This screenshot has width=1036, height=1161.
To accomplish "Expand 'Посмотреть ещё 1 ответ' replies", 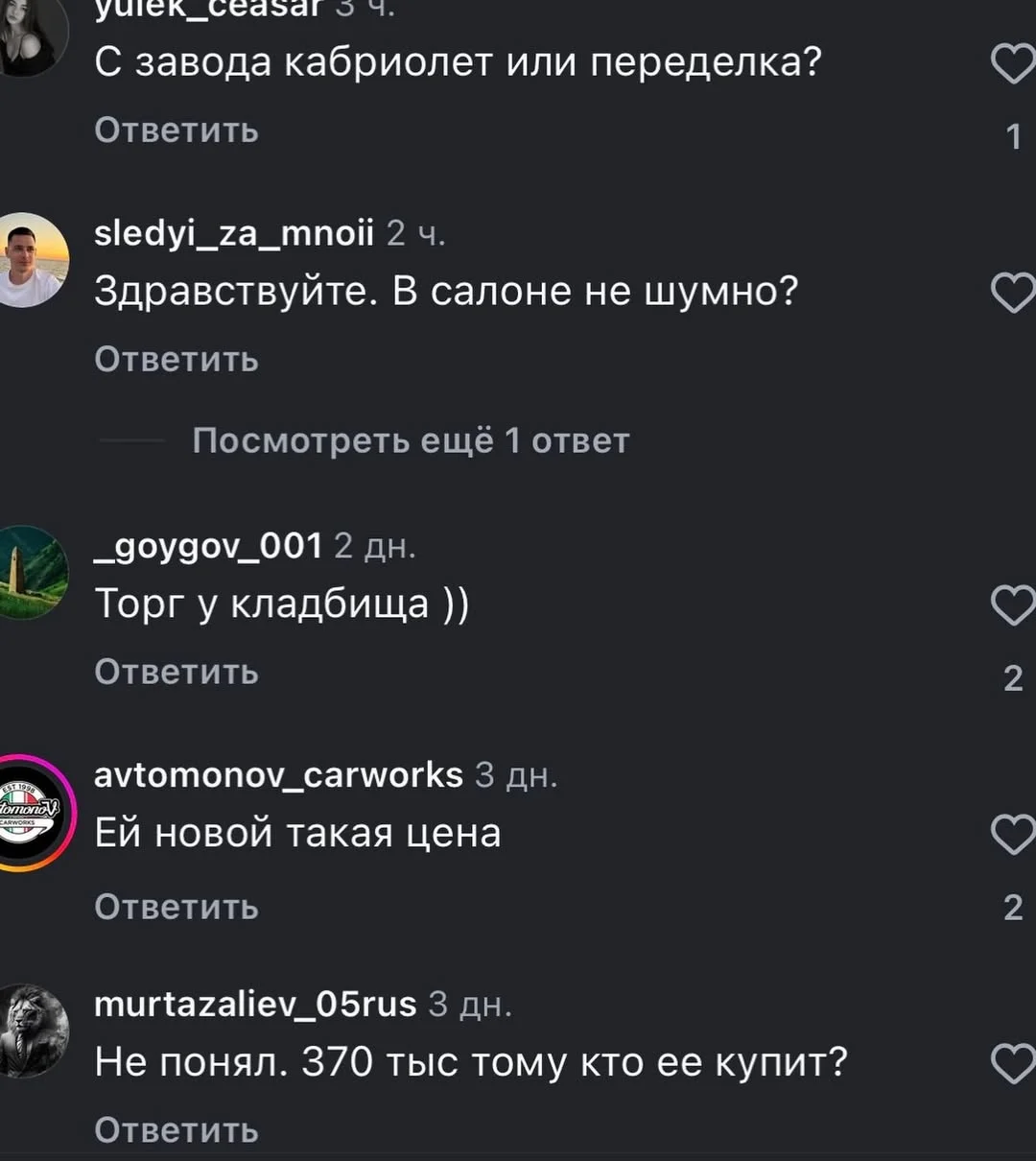I will (x=411, y=440).
